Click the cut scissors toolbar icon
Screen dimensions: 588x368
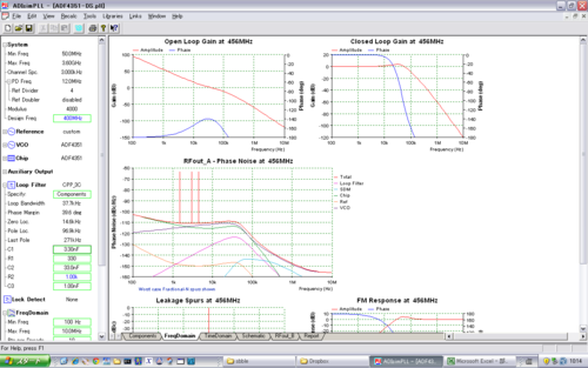tap(44, 28)
